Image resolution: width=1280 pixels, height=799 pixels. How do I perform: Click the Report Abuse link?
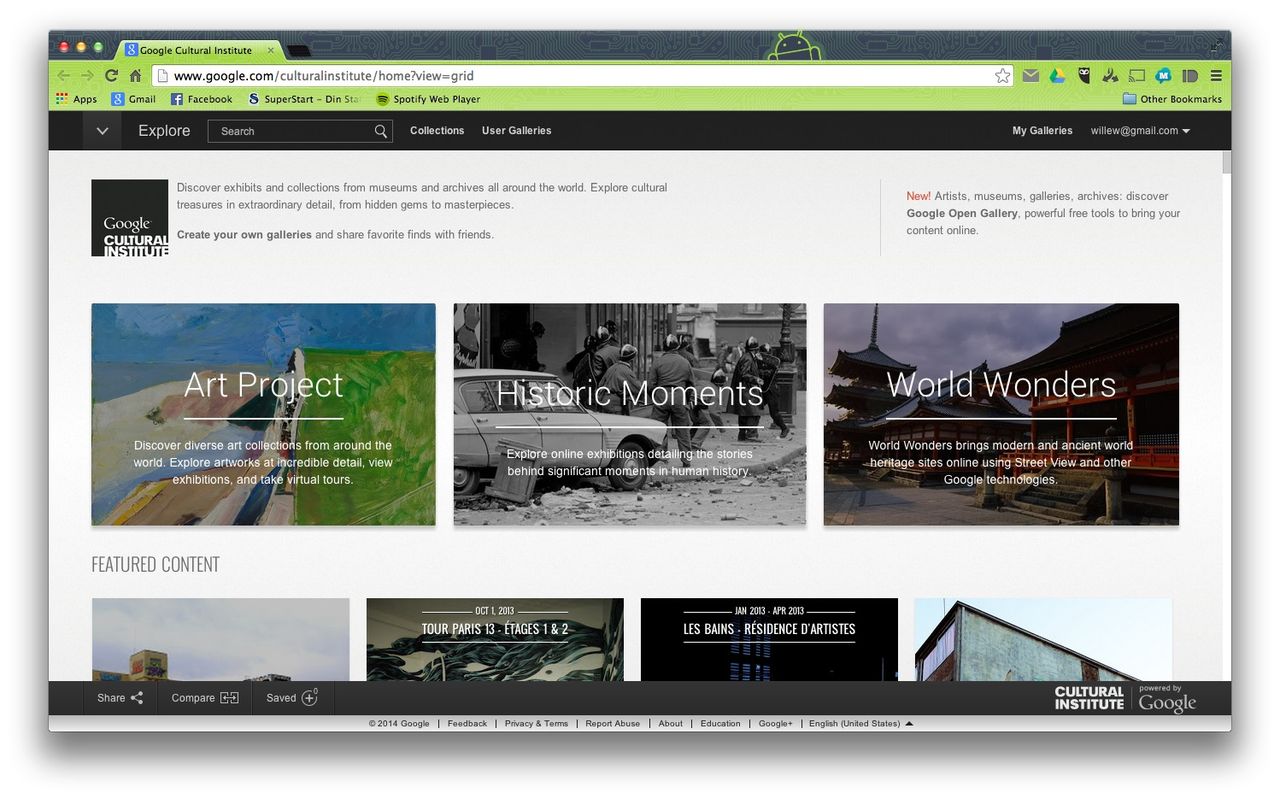pyautogui.click(x=612, y=723)
